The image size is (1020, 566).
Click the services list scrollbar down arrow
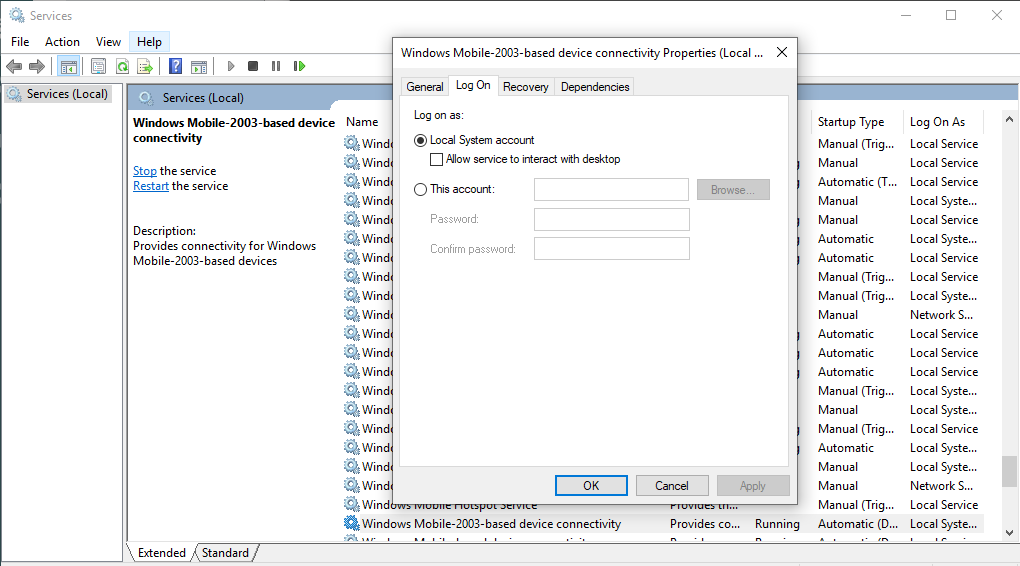pyautogui.click(x=1009, y=533)
